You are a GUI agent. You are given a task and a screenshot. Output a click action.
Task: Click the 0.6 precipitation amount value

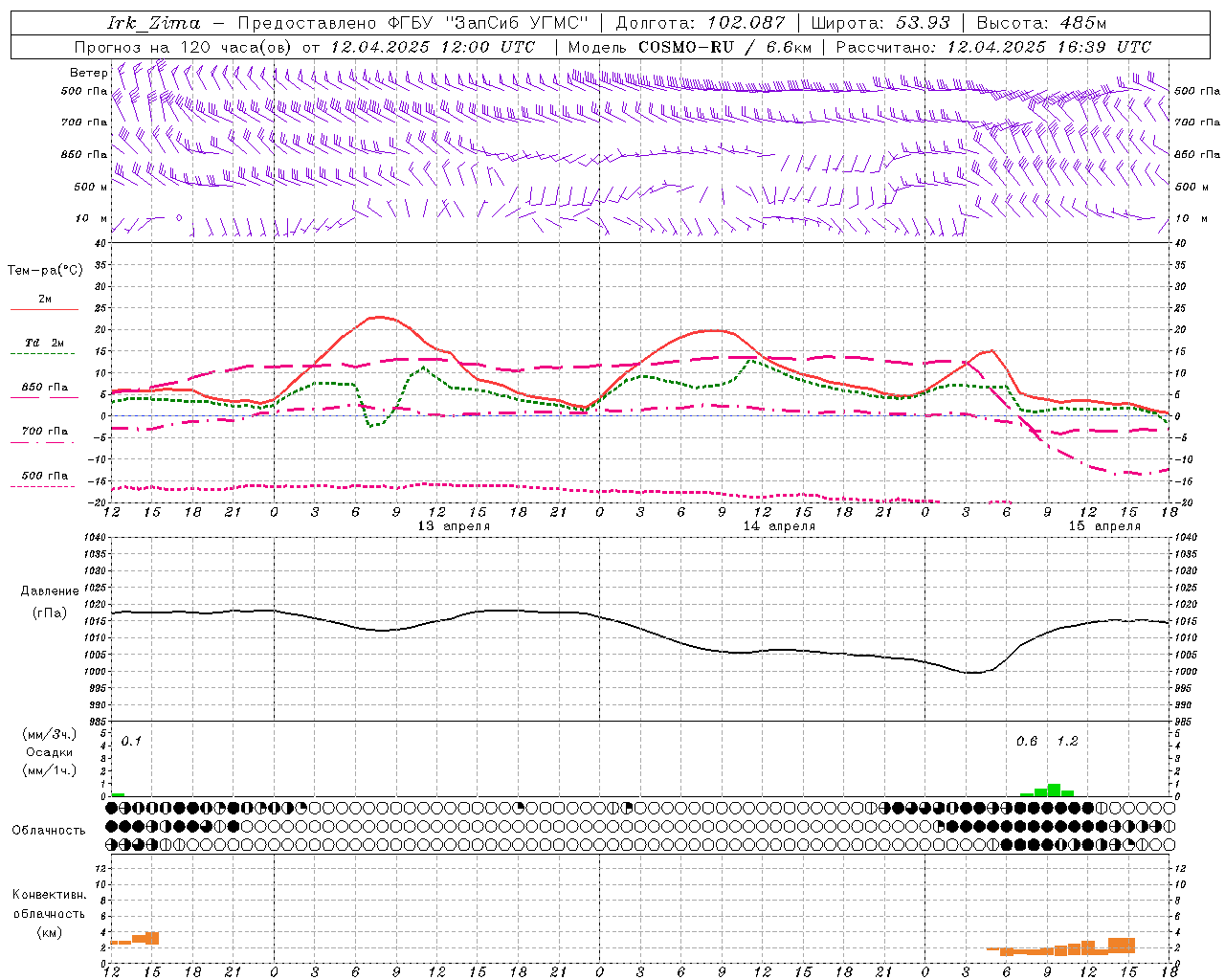pyautogui.click(x=1027, y=742)
